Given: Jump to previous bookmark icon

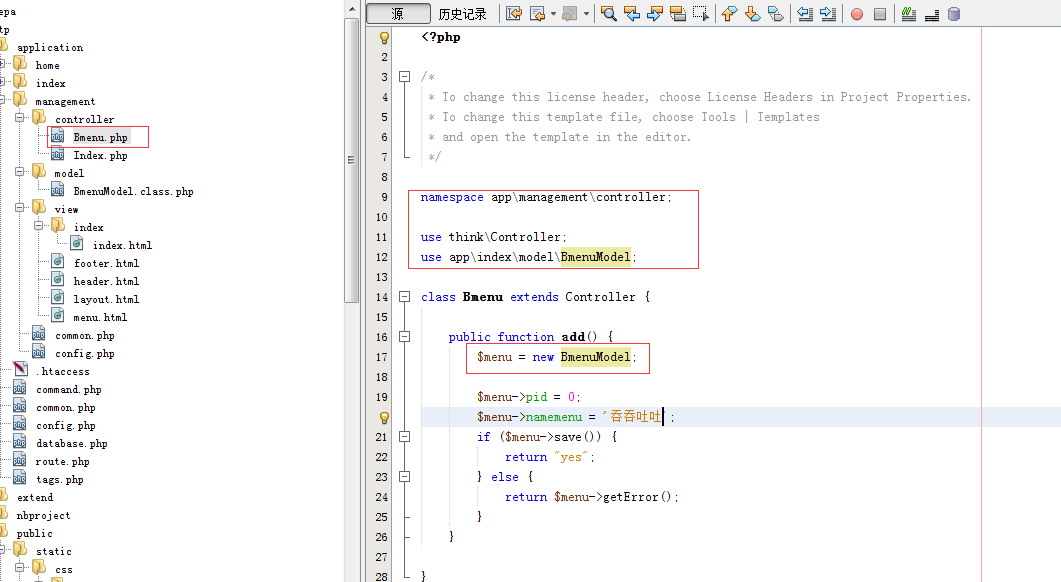Looking at the screenshot, I should tap(729, 14).
